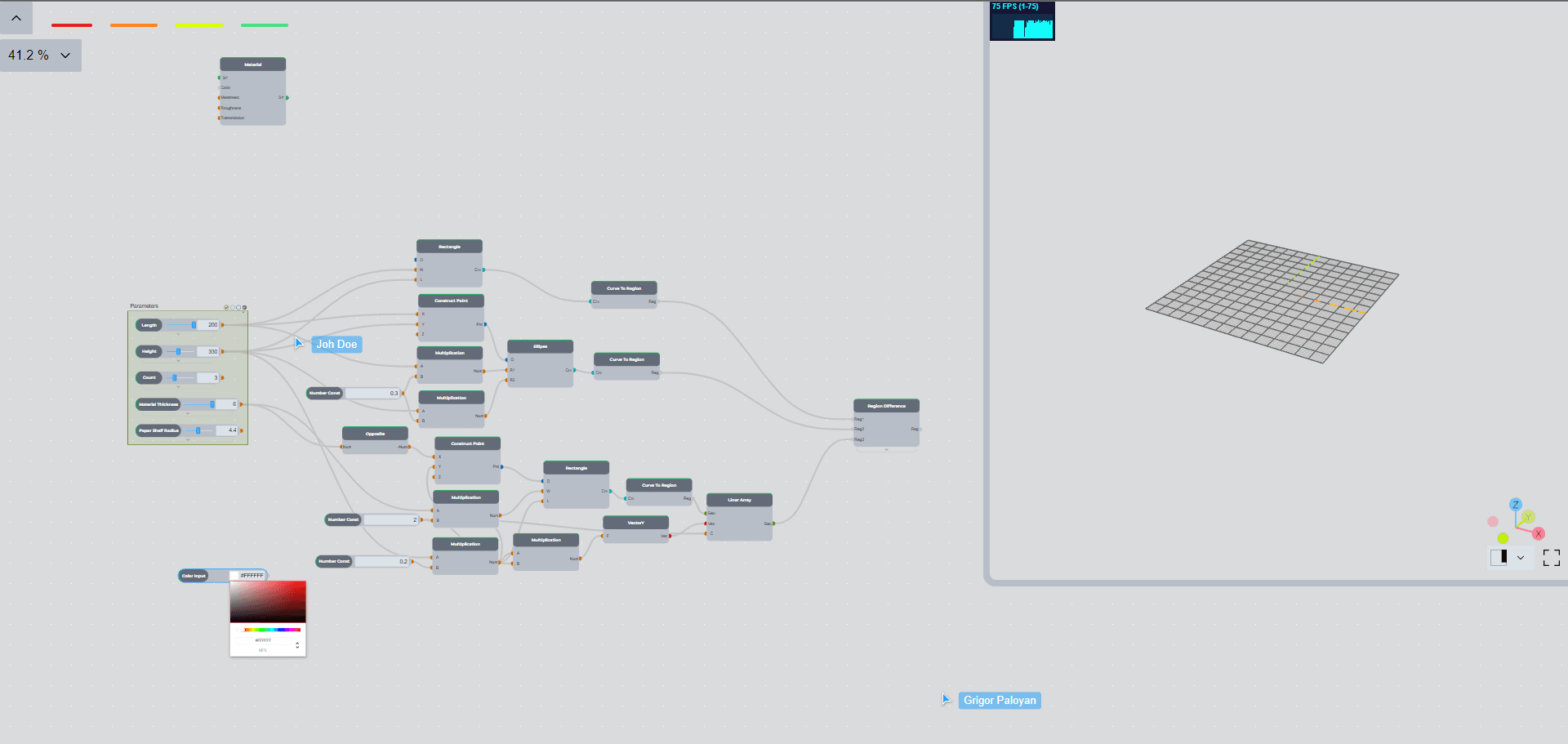Click the Height parameter slider handle
Screen dimensions: 1568x744
pyautogui.click(x=178, y=351)
